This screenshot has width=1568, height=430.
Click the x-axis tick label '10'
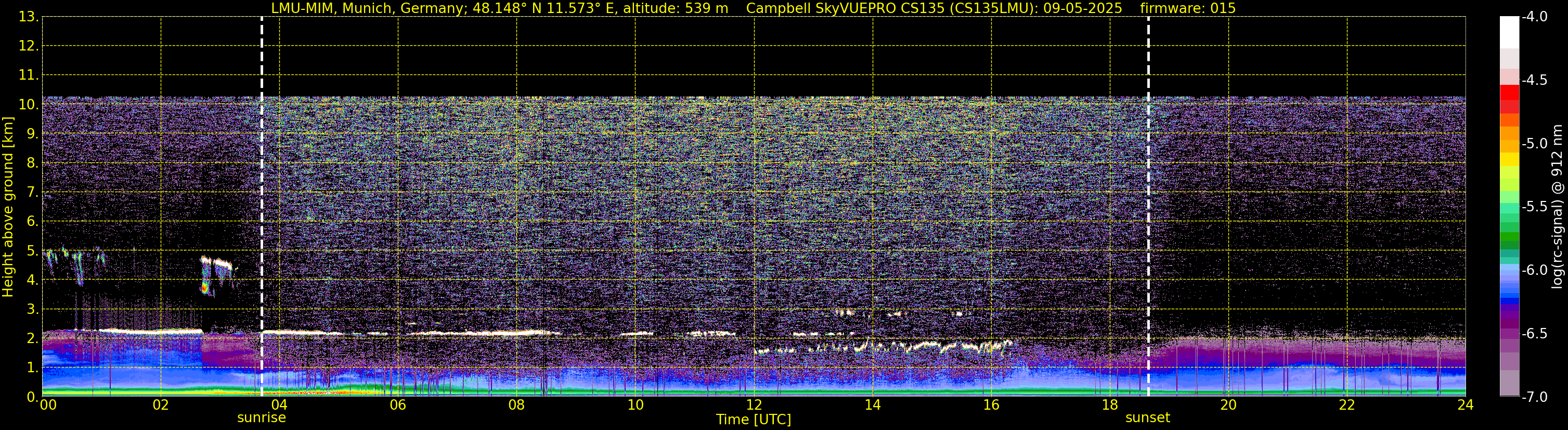pyautogui.click(x=635, y=405)
